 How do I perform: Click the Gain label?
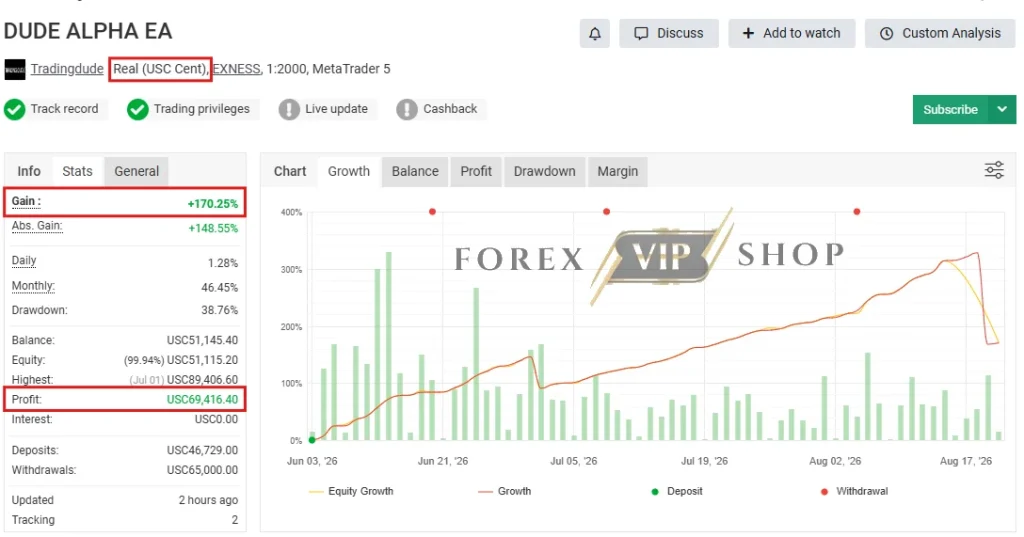(26, 202)
